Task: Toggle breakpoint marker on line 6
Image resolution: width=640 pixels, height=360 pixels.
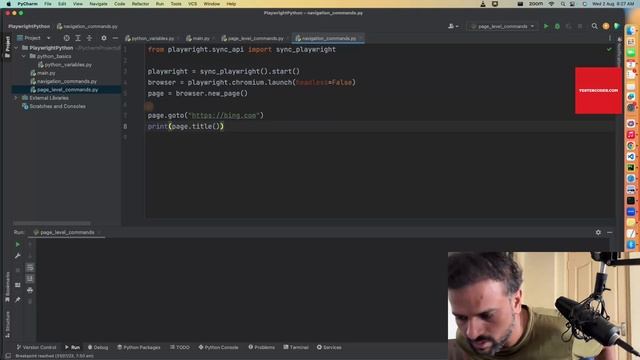Action: 149,106
